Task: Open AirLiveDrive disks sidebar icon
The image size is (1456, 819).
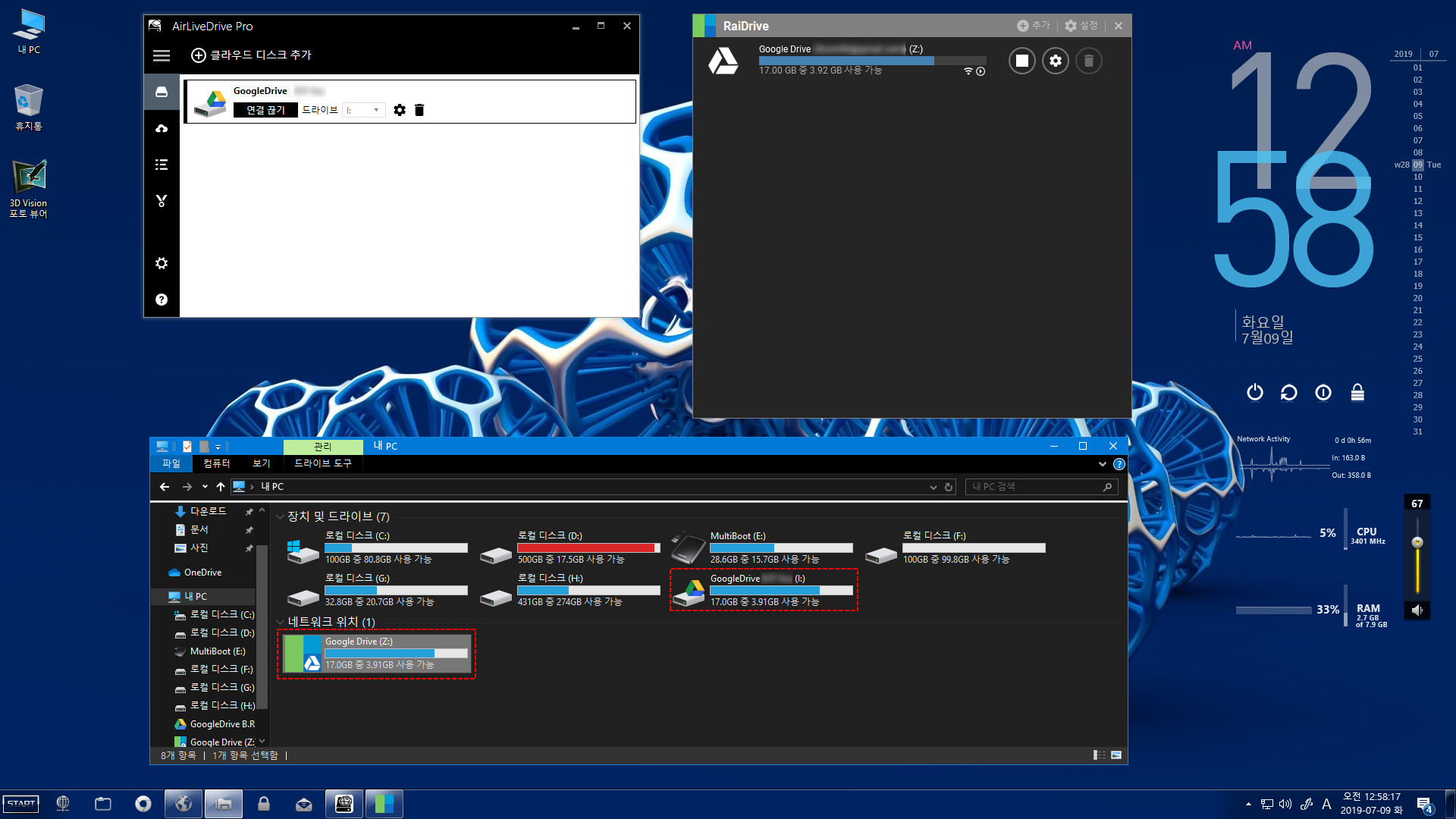Action: [162, 92]
